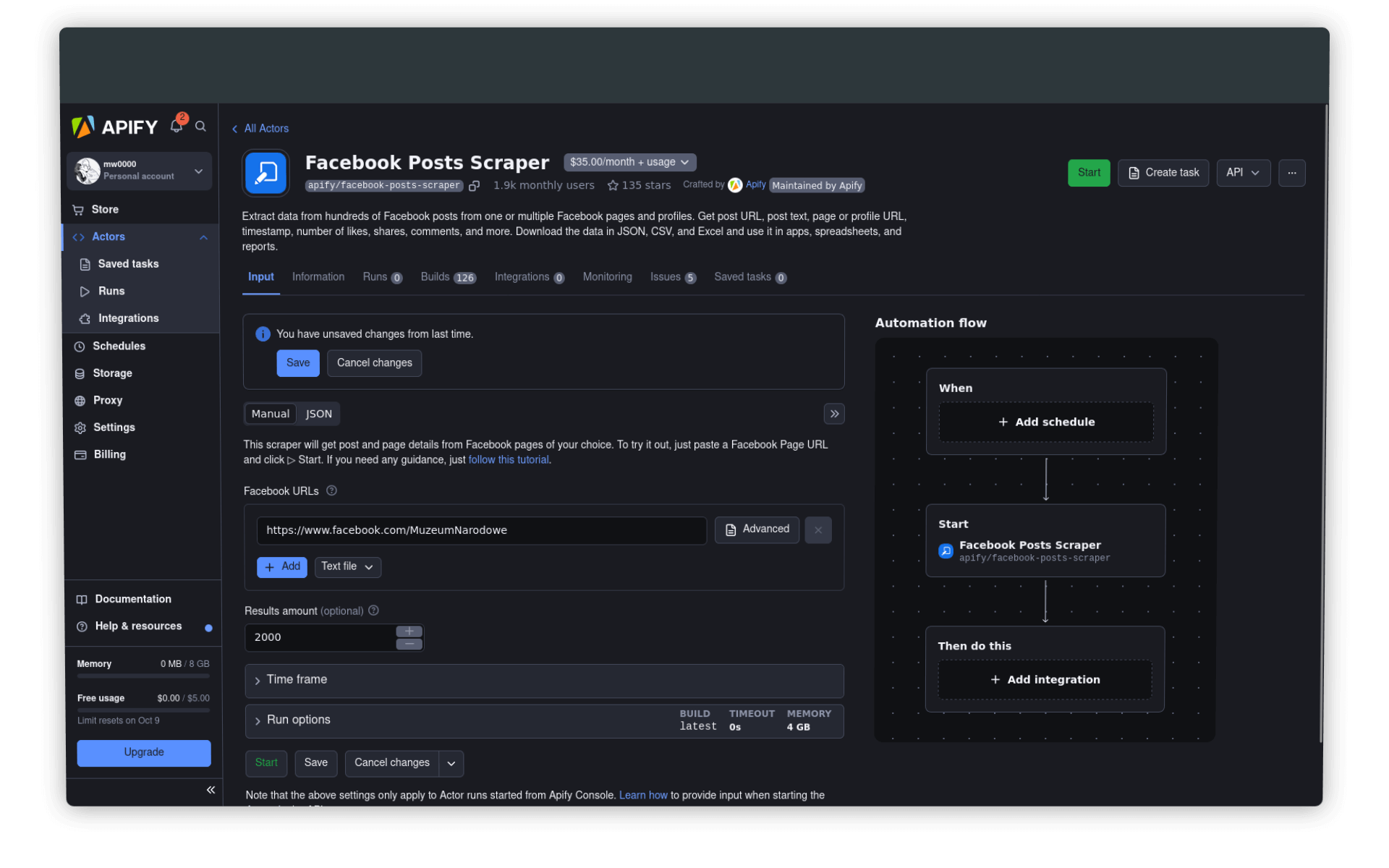Screen dimensions: 1389x868
Task: Click the green Start button at top
Action: (1089, 173)
